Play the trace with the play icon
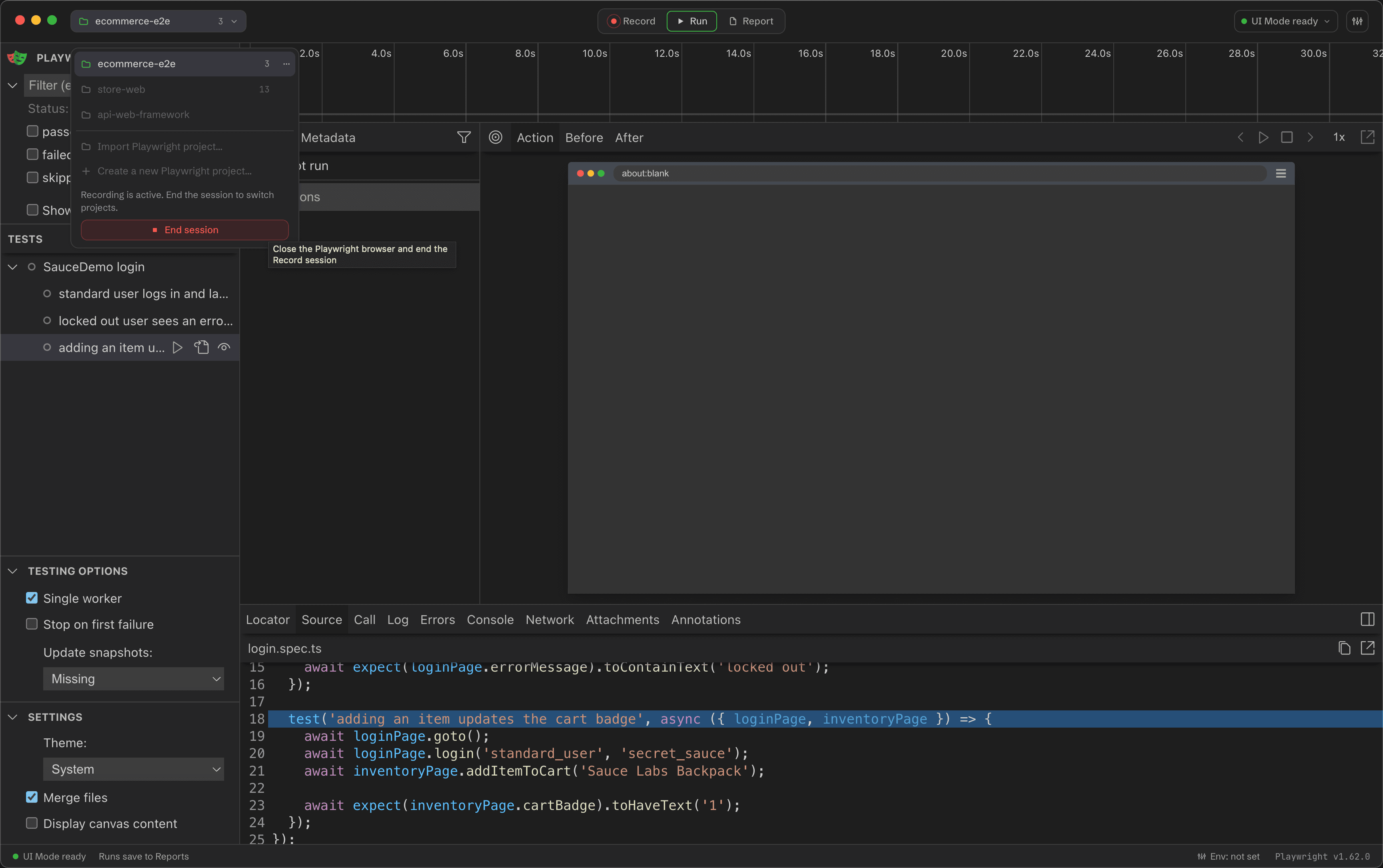This screenshot has width=1383, height=868. click(x=1263, y=137)
